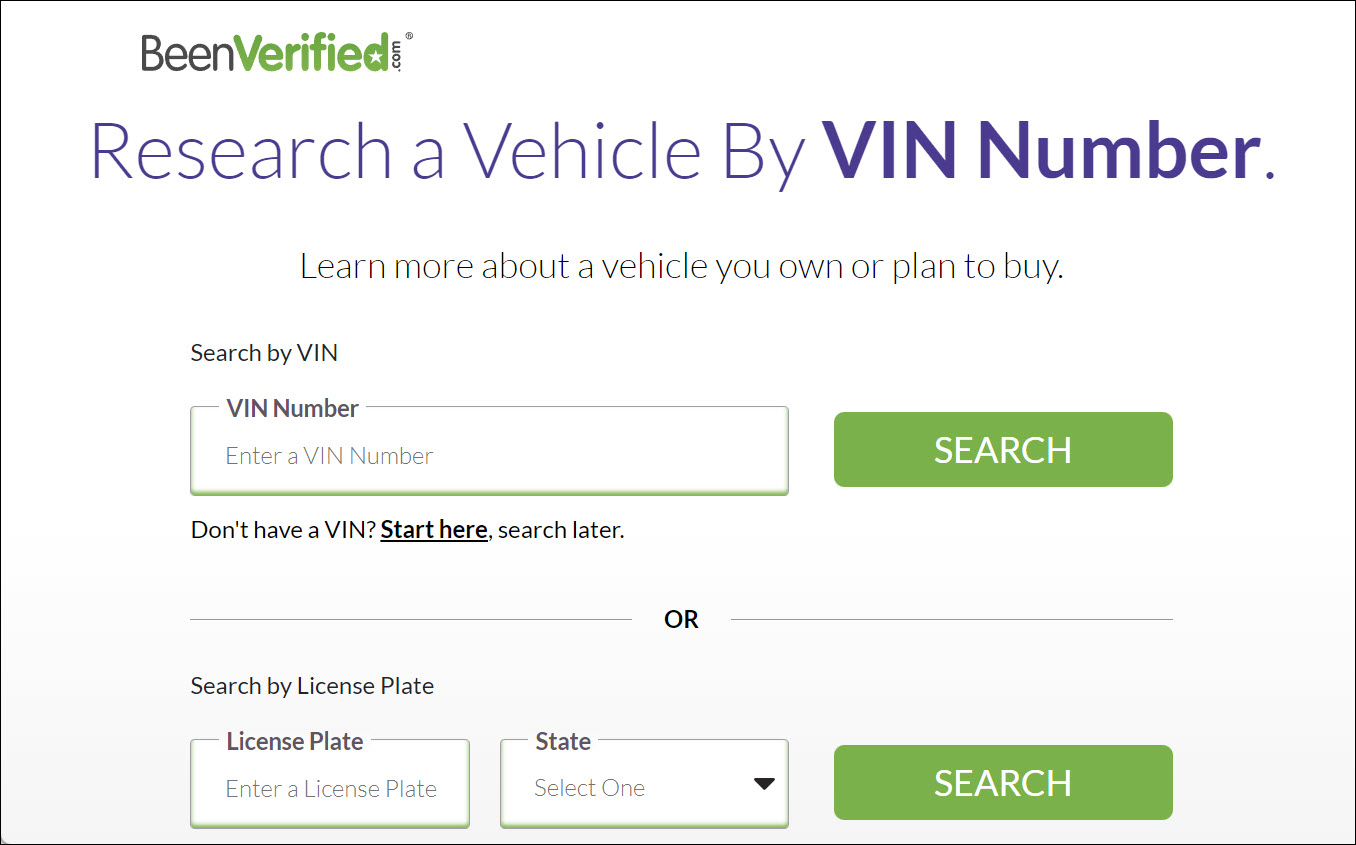
Task: Click the Research a Vehicle heading
Action: 683,152
